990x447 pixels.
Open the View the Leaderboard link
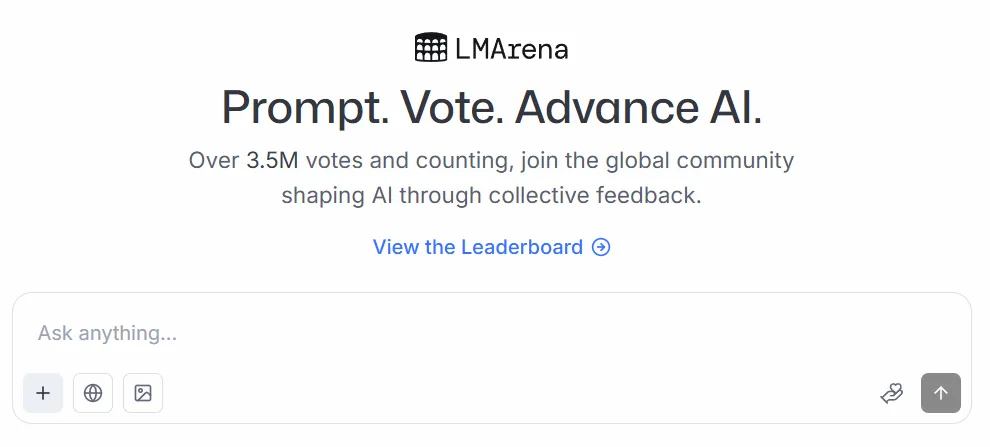click(x=478, y=247)
